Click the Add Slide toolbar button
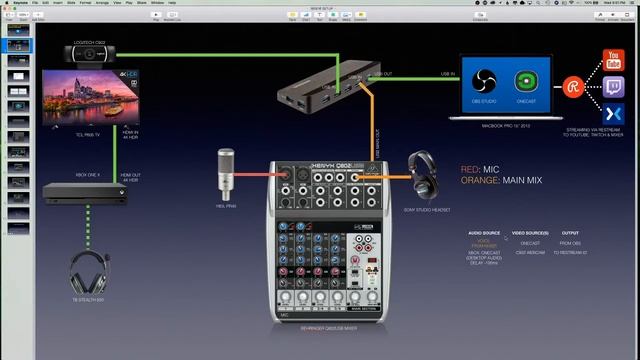The image size is (640, 360). [38, 16]
